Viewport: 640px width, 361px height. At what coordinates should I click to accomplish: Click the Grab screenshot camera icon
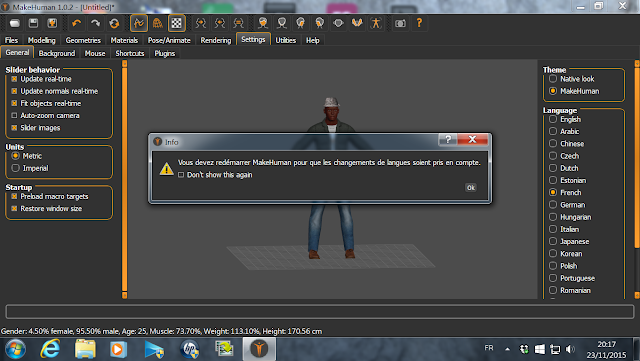(400, 23)
